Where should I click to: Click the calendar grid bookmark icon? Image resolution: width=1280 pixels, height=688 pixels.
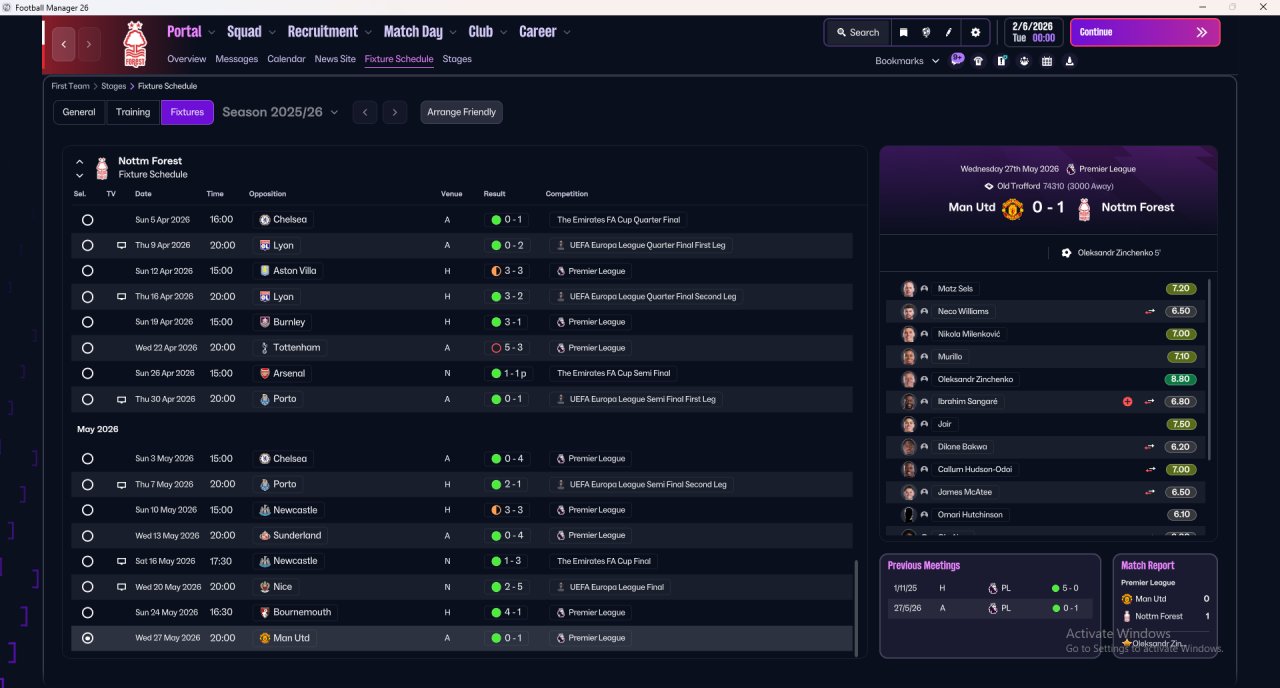point(1047,61)
